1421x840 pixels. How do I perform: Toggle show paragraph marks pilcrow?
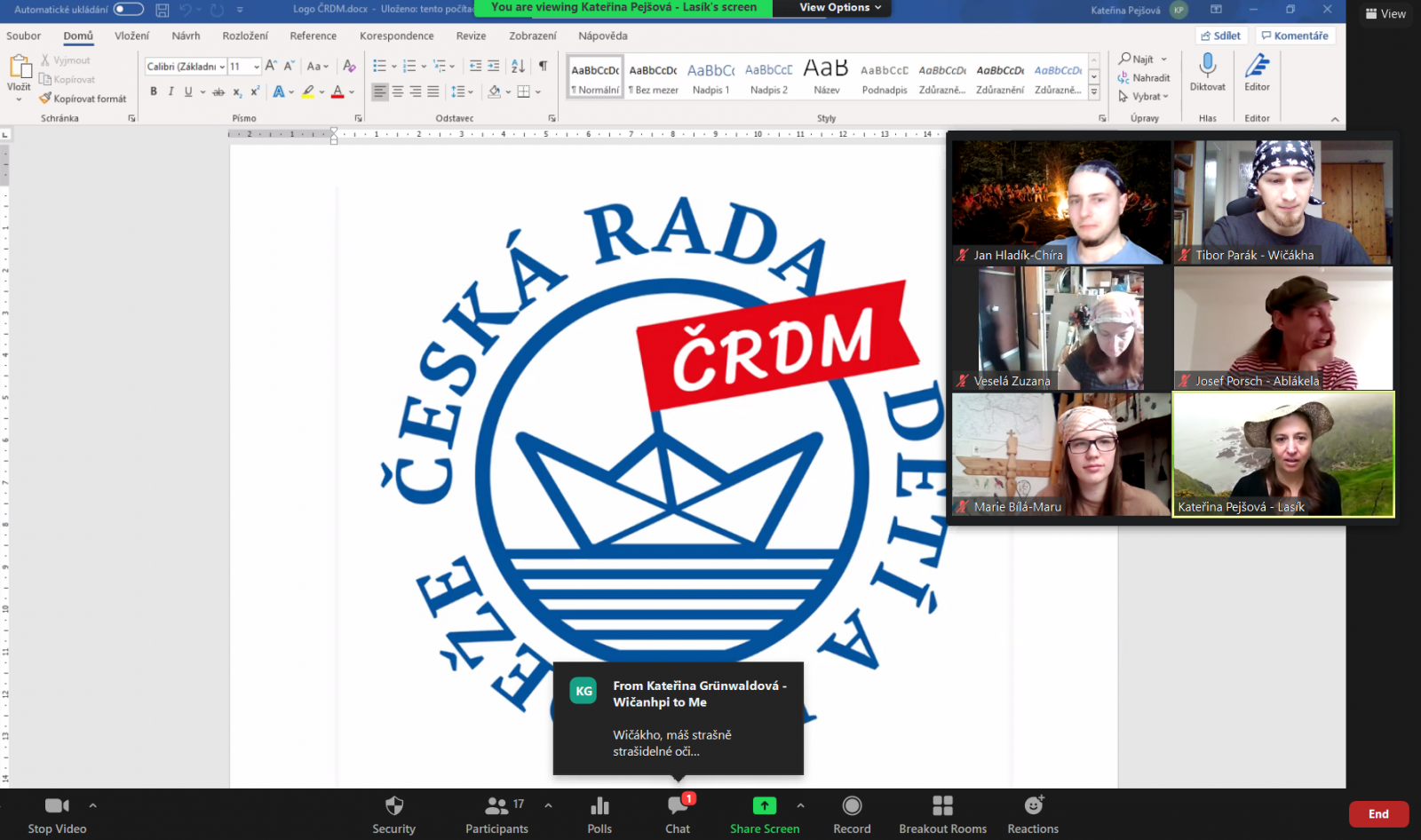(543, 66)
